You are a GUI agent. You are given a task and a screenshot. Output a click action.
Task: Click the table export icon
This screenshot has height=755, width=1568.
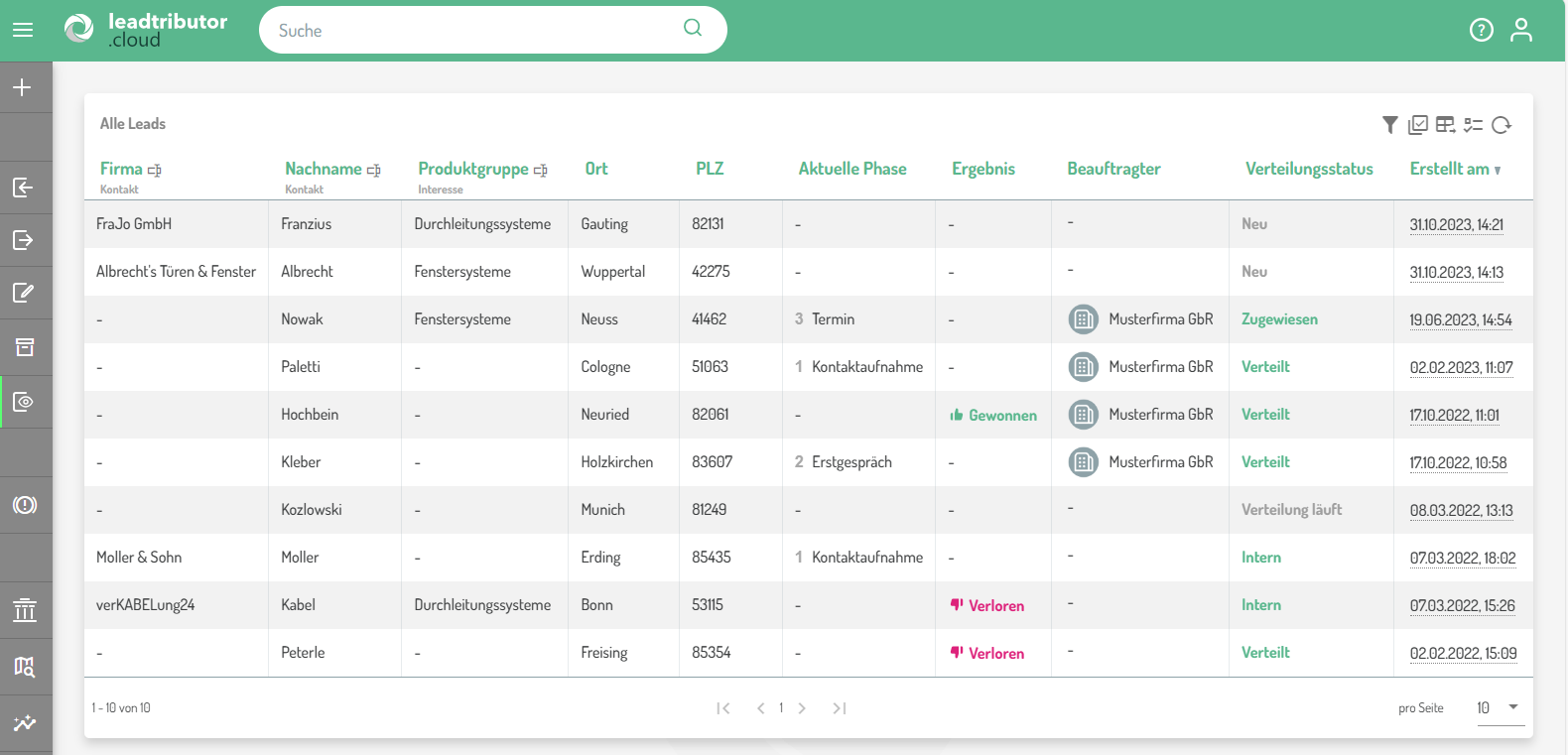pos(1446,124)
